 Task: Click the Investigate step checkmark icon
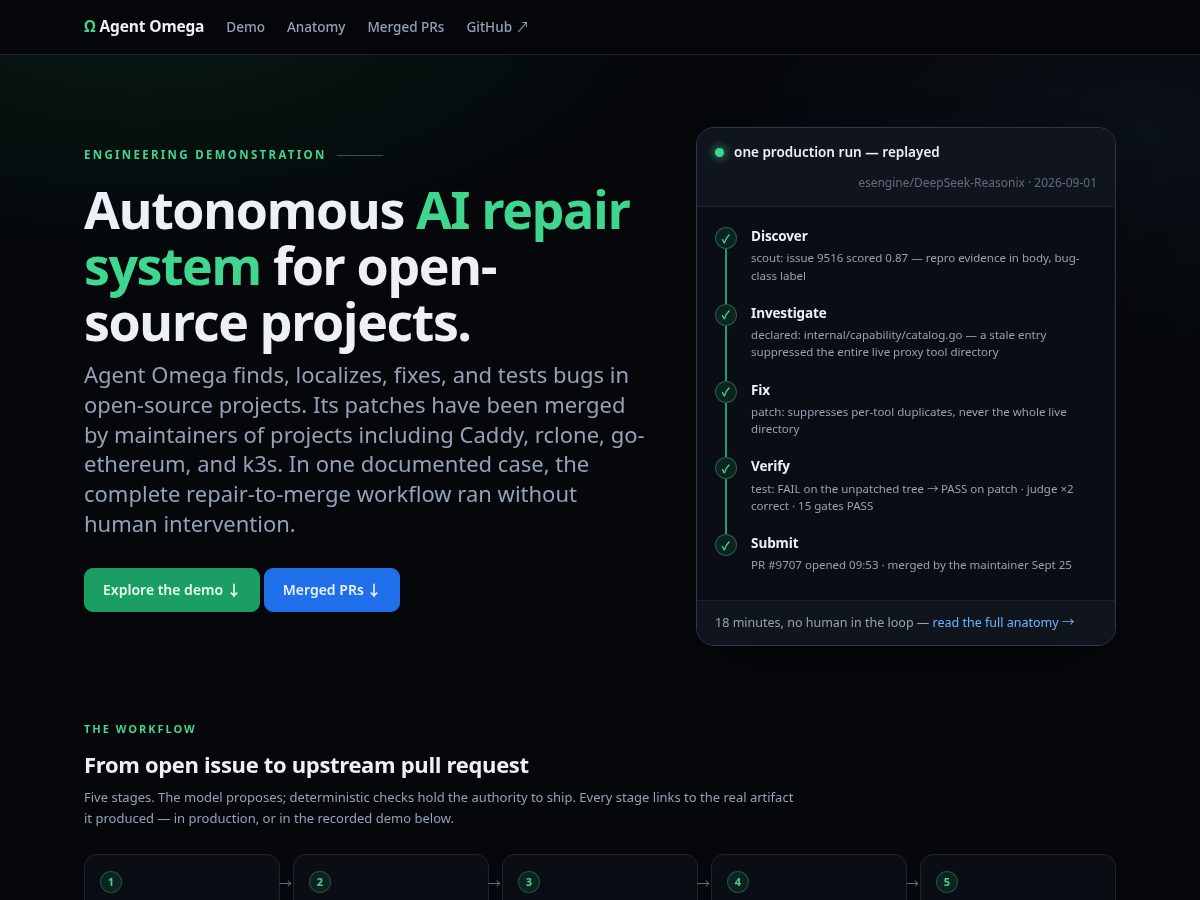(726, 315)
